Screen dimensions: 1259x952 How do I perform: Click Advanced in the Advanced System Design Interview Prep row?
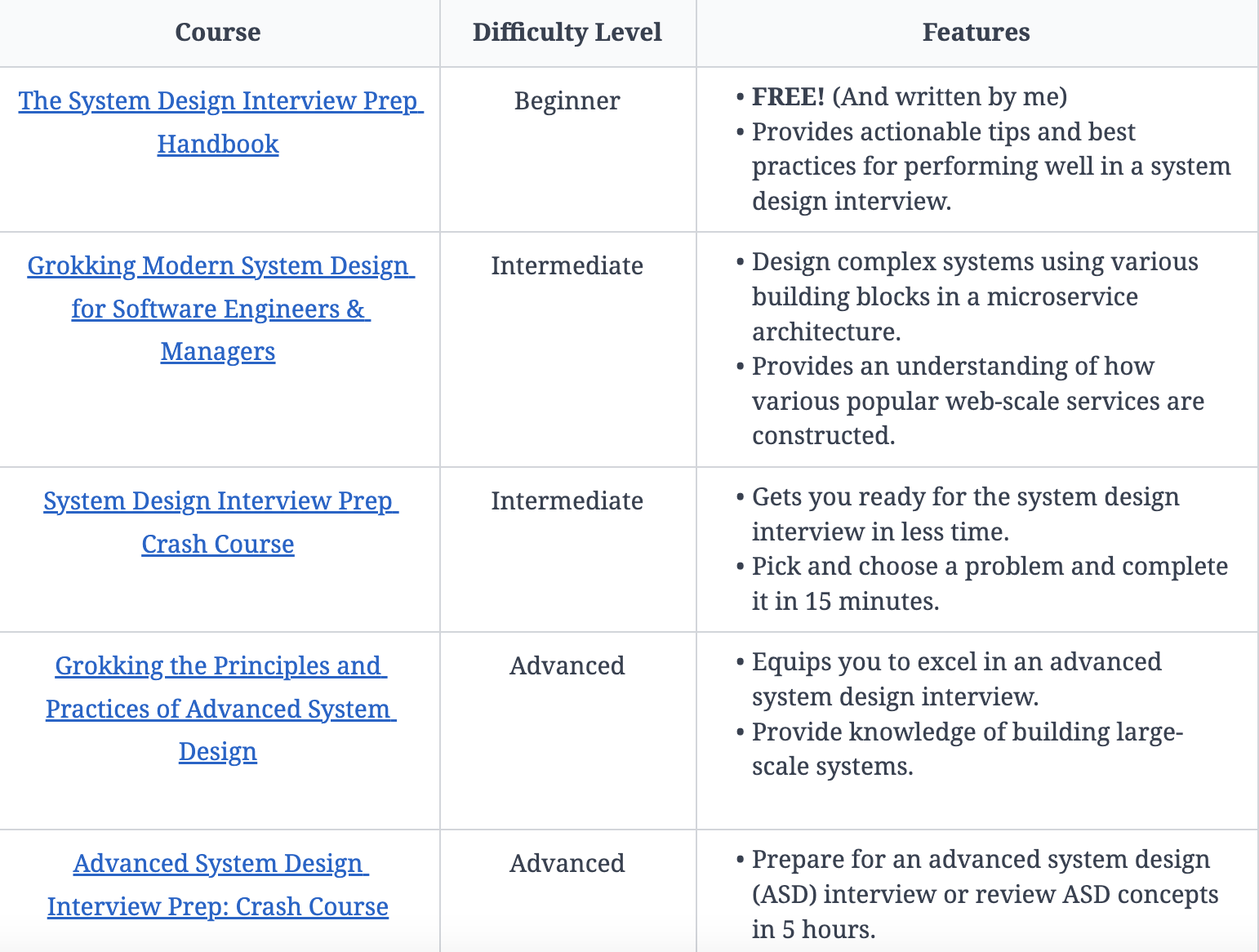567,864
